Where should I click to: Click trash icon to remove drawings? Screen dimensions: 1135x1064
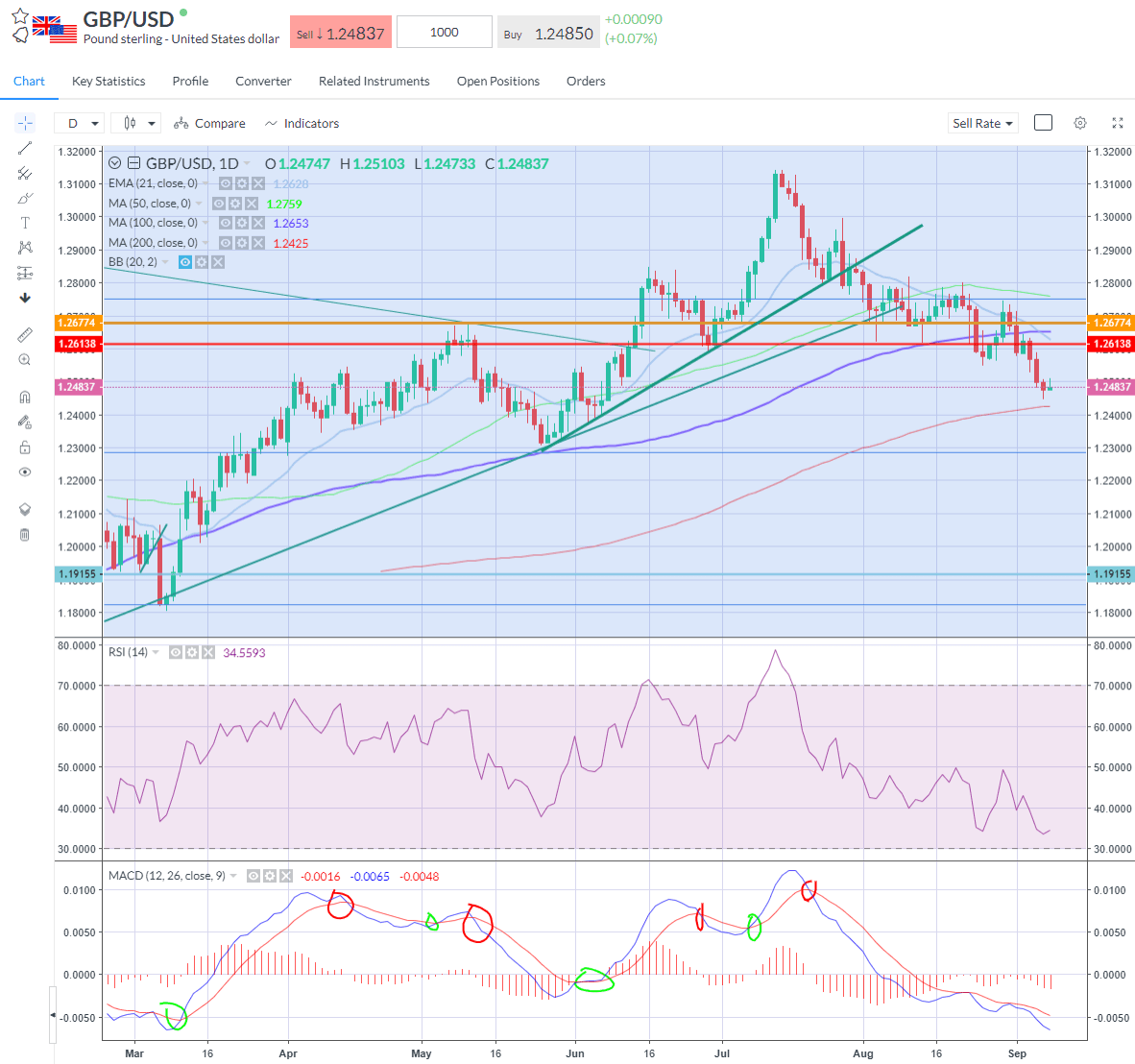(25, 535)
